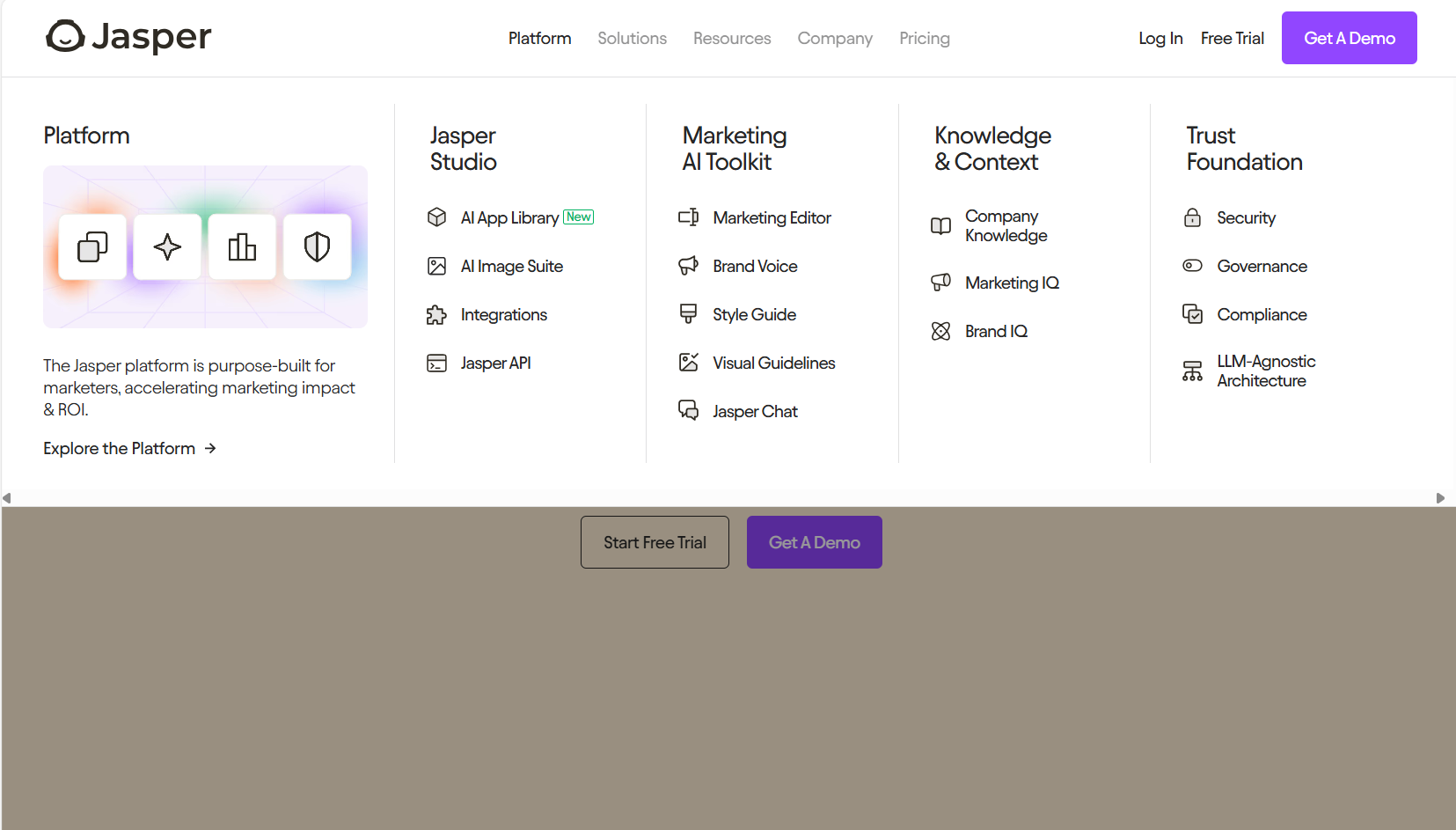
Task: Click the Jasper logo icon
Action: 65,37
